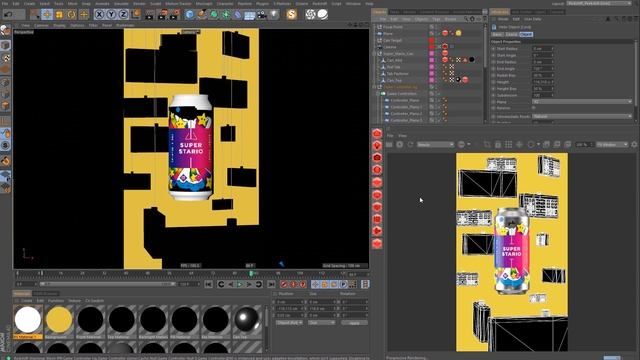Screen dimensions: 640x360
Task: Open viewport Display menu
Action: point(59,25)
